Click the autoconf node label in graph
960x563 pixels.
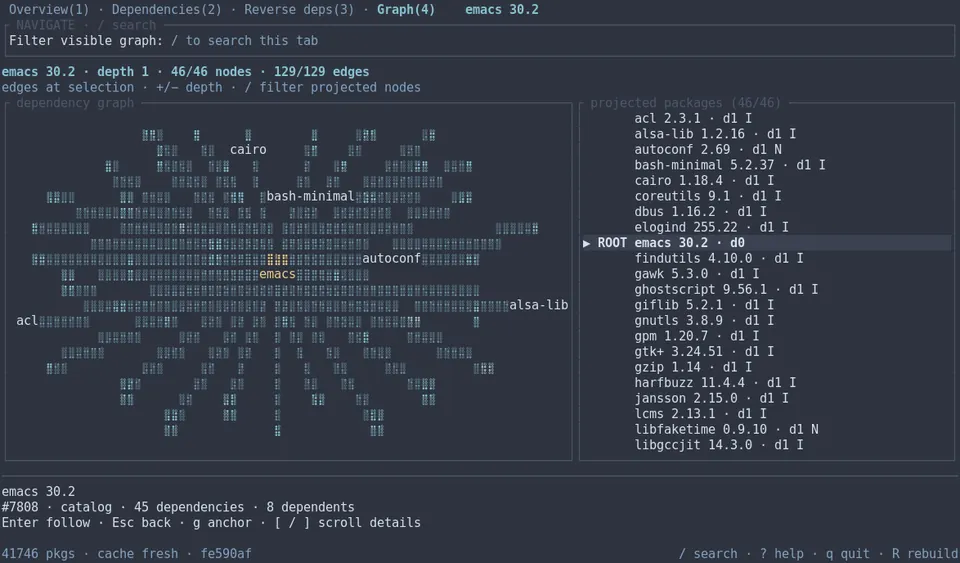(x=391, y=258)
